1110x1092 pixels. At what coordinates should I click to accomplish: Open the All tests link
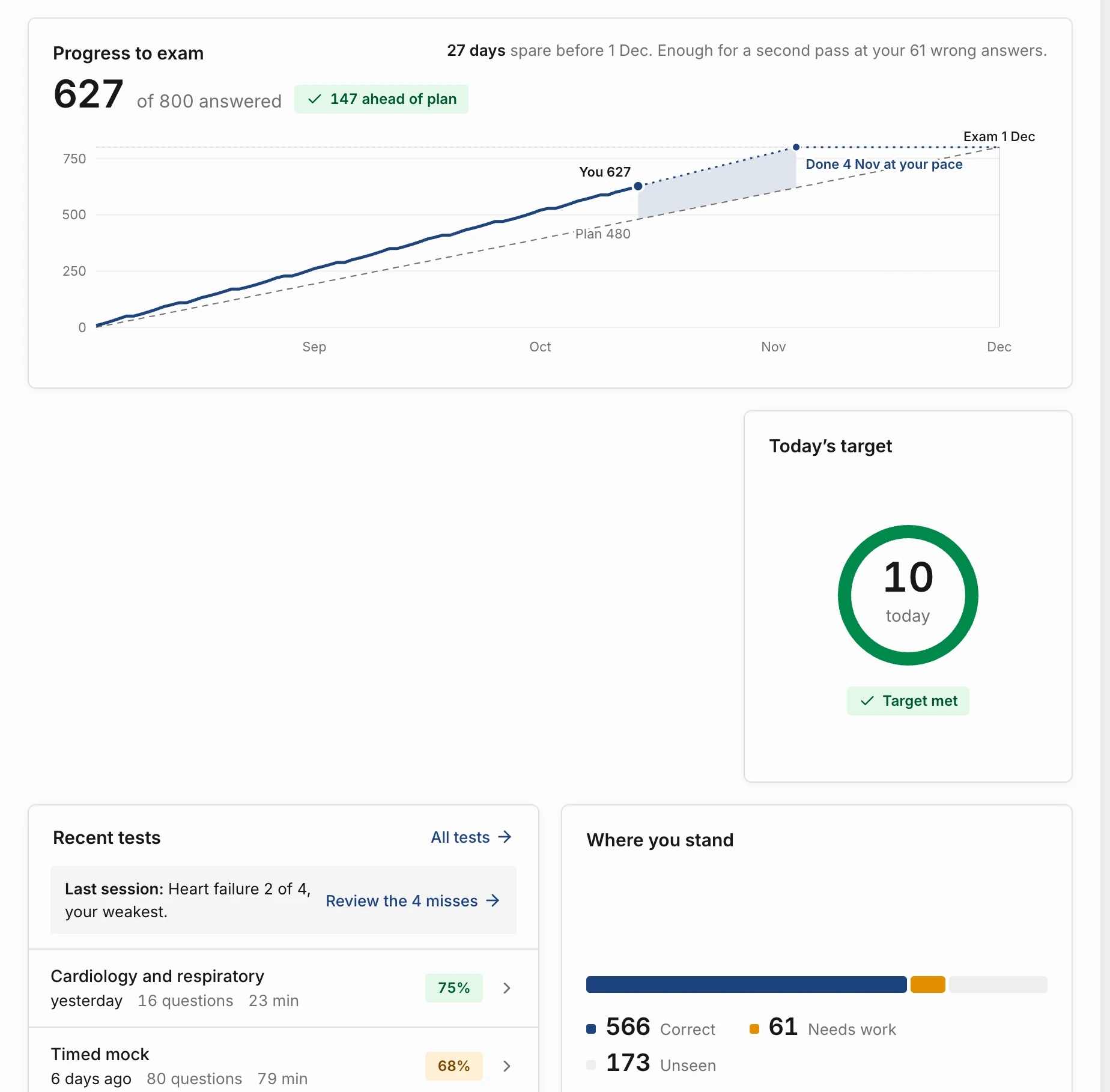(x=471, y=837)
